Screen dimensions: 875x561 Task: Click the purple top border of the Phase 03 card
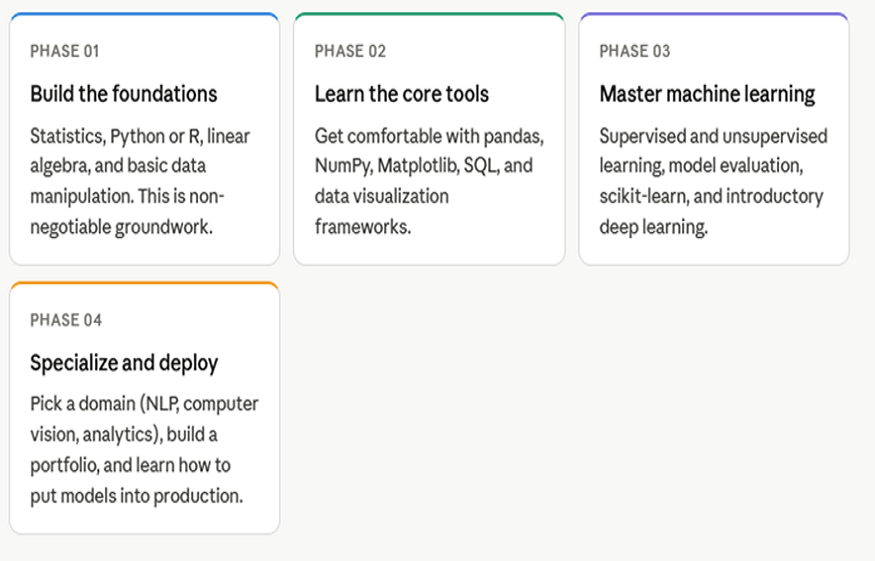click(x=714, y=15)
